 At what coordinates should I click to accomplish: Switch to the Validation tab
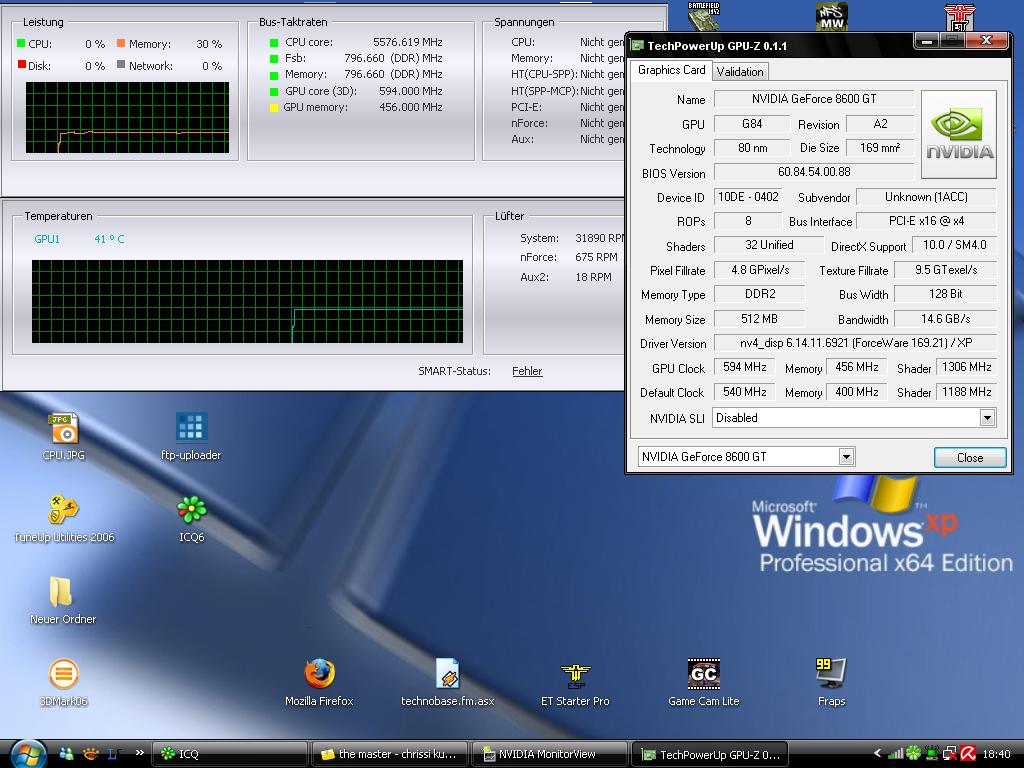(739, 72)
